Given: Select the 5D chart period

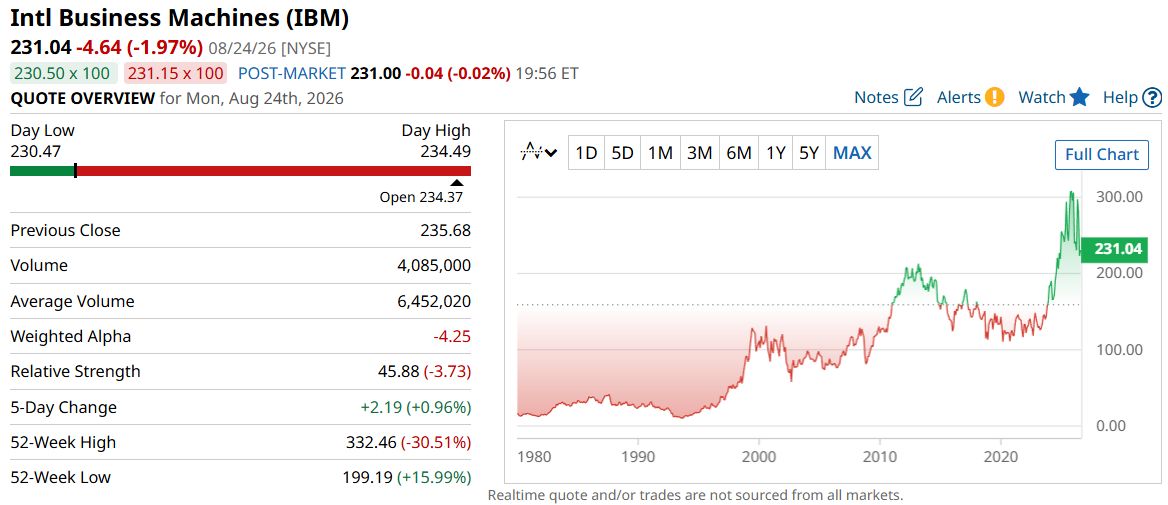Looking at the screenshot, I should (622, 153).
